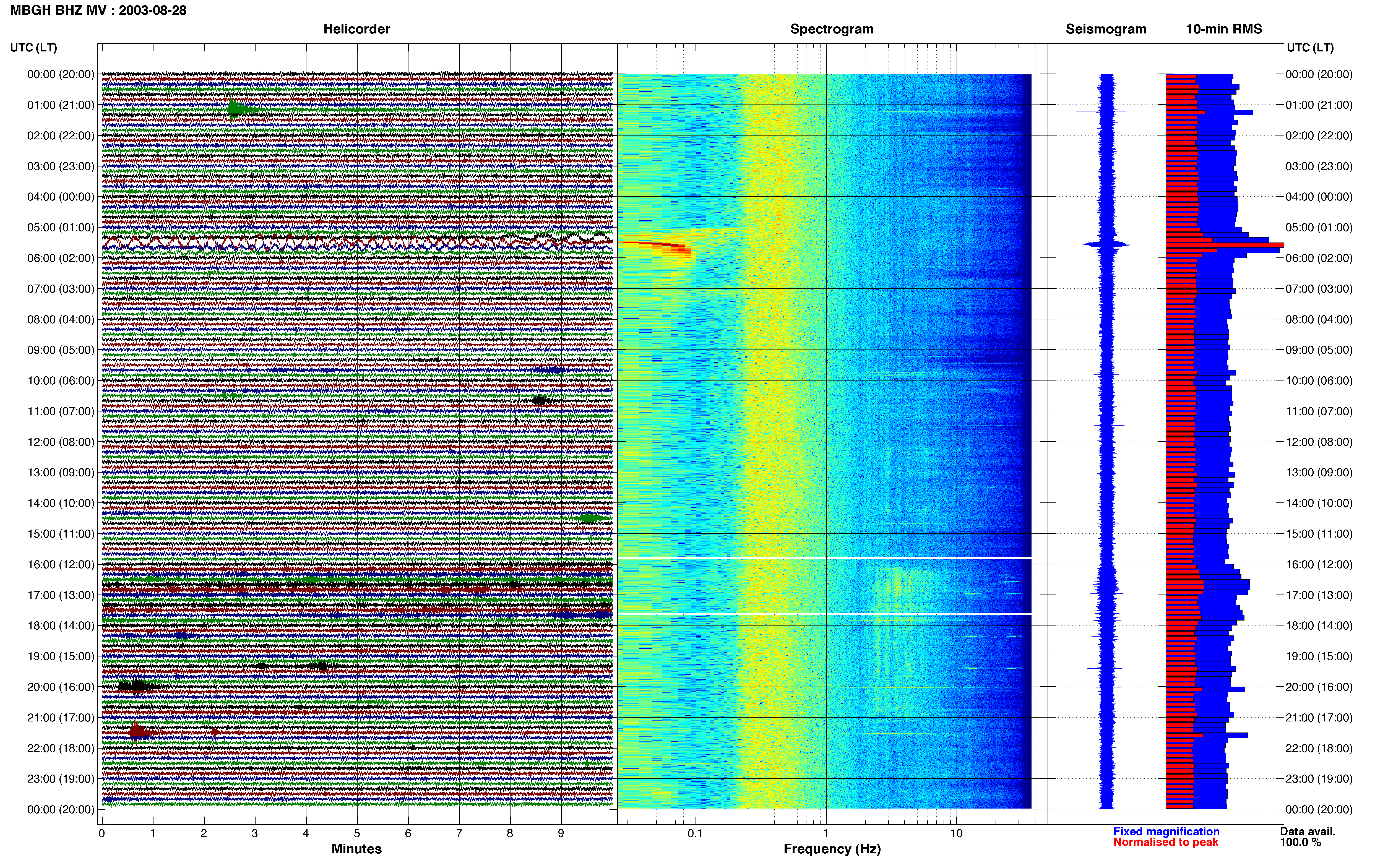This screenshot has width=1388, height=868.
Task: Click the right 'UTC (LT)' axis label
Action: point(1310,47)
